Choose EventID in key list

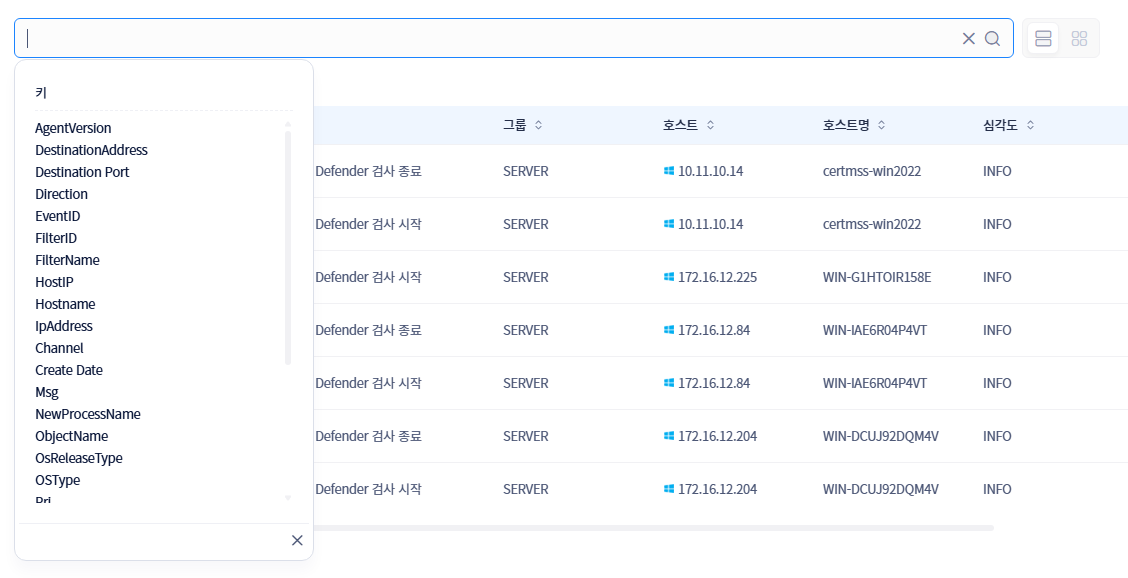click(x=57, y=216)
